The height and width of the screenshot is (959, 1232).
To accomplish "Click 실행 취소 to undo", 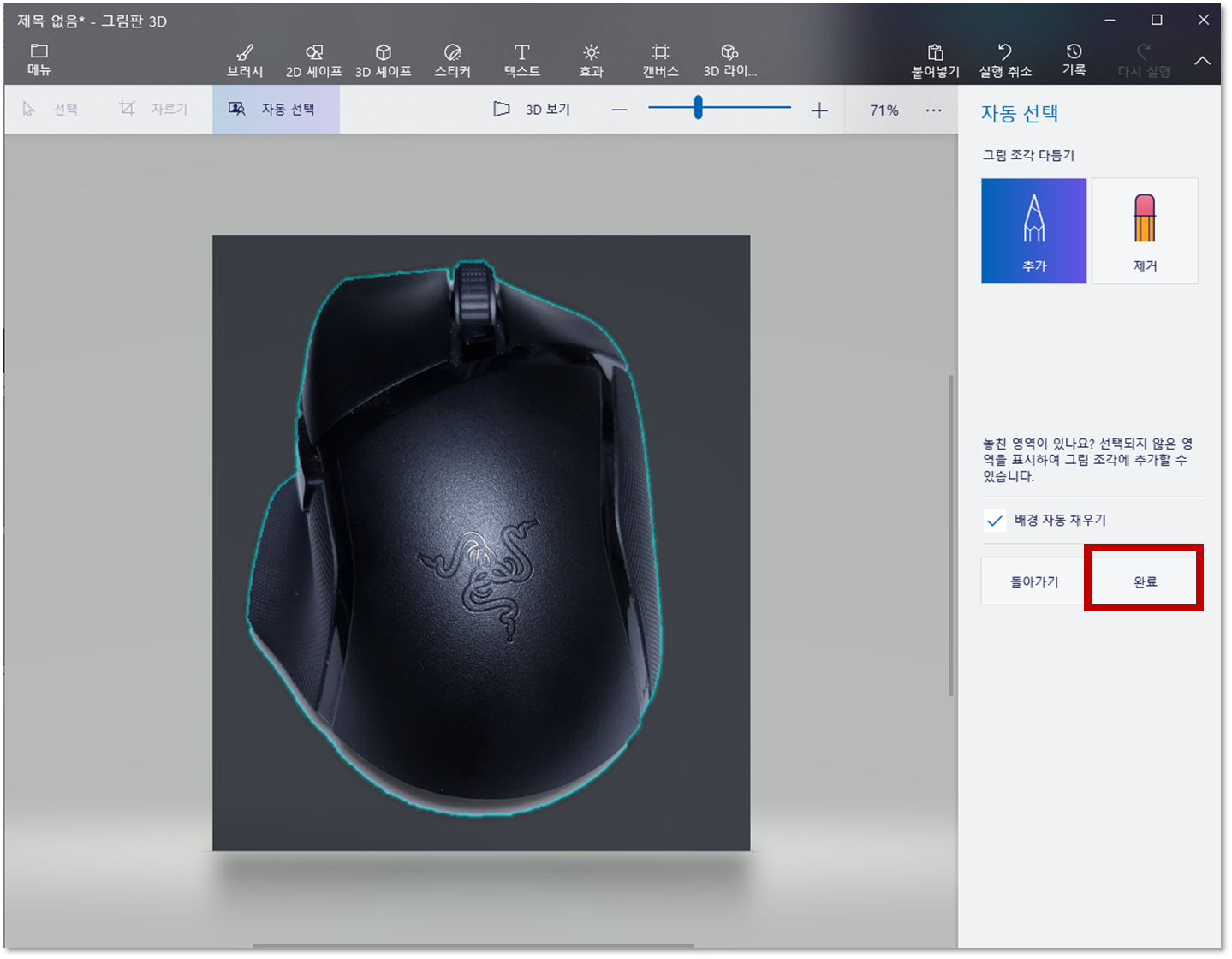I will click(1005, 60).
